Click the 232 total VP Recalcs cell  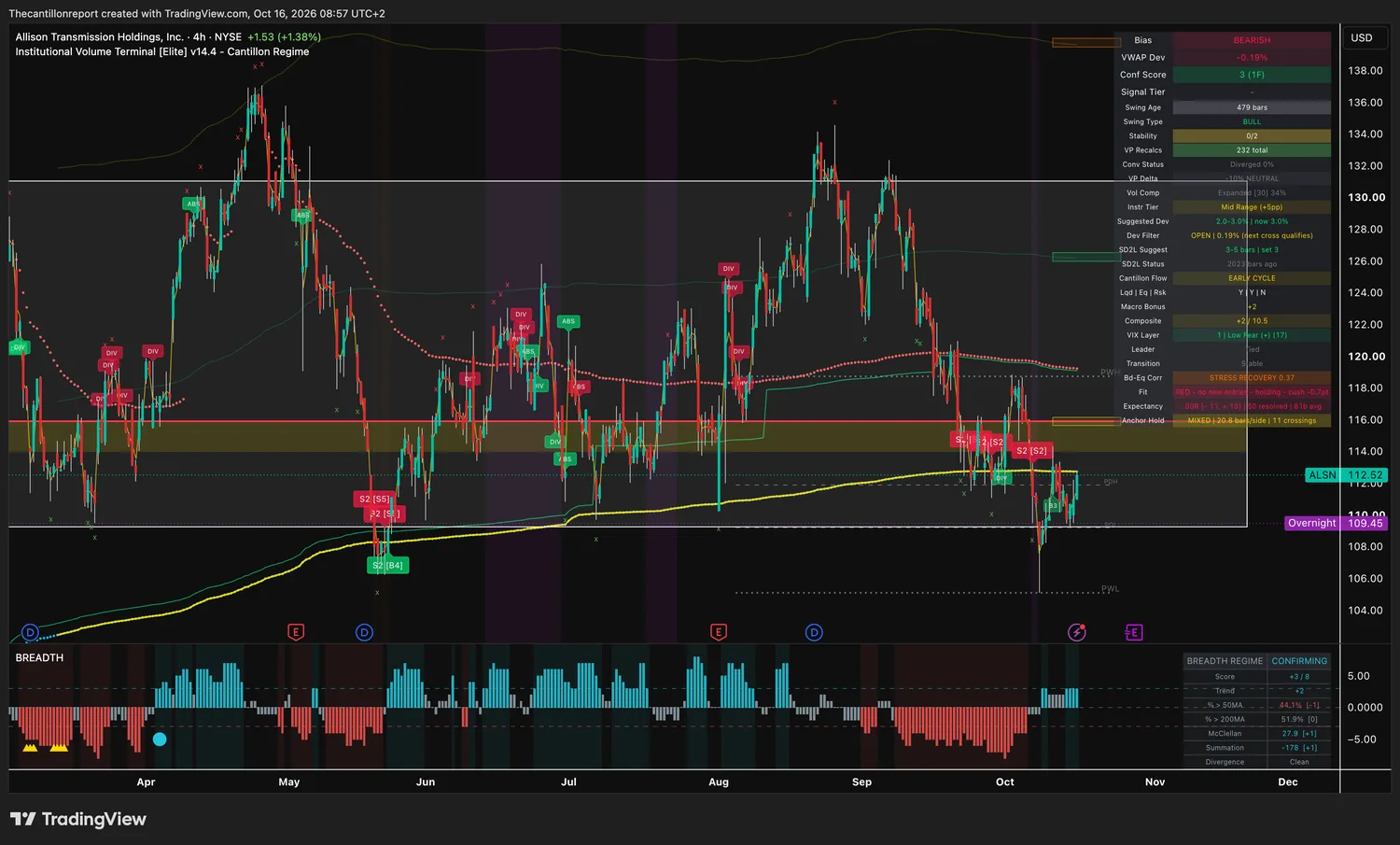1252,150
